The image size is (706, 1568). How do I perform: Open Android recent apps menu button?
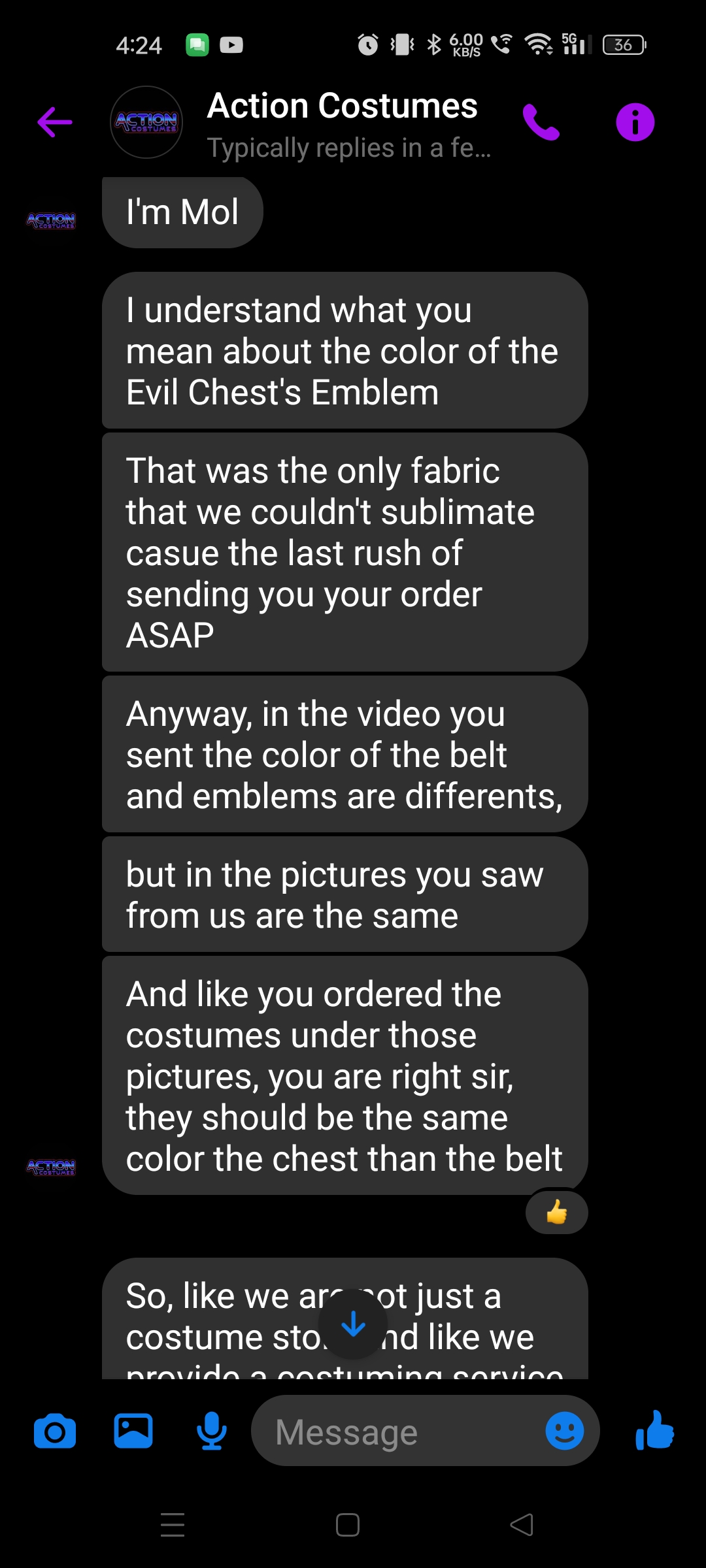[173, 1524]
